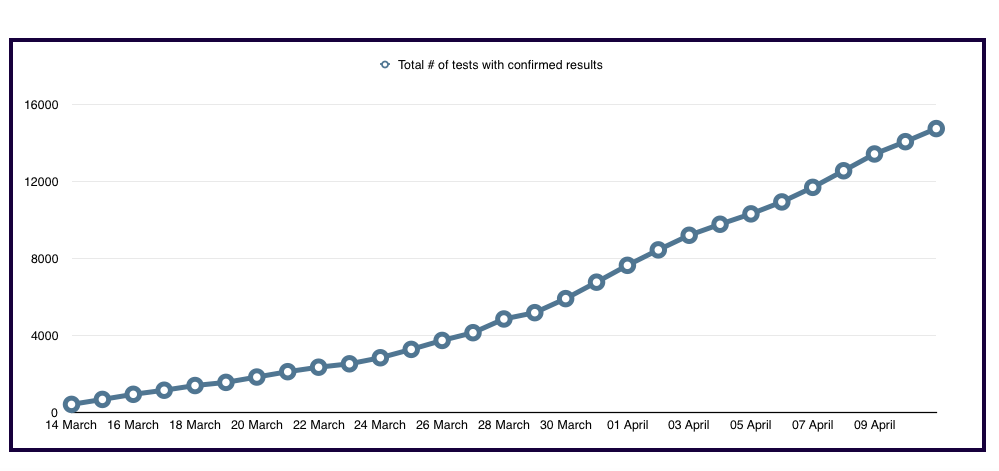The width and height of the screenshot is (999, 471).
Task: Click the 16000 y-axis label
Action: pos(40,105)
